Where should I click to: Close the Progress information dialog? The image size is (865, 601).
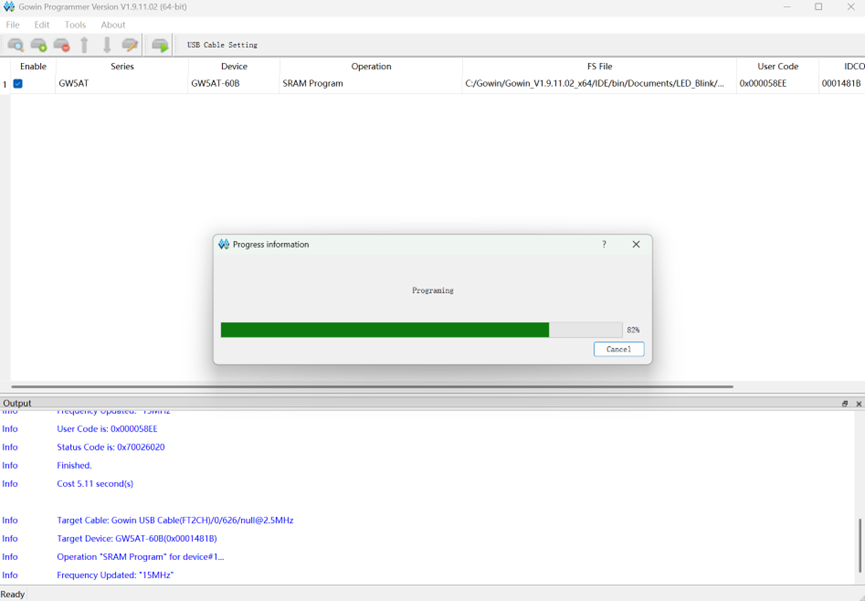[x=636, y=244]
